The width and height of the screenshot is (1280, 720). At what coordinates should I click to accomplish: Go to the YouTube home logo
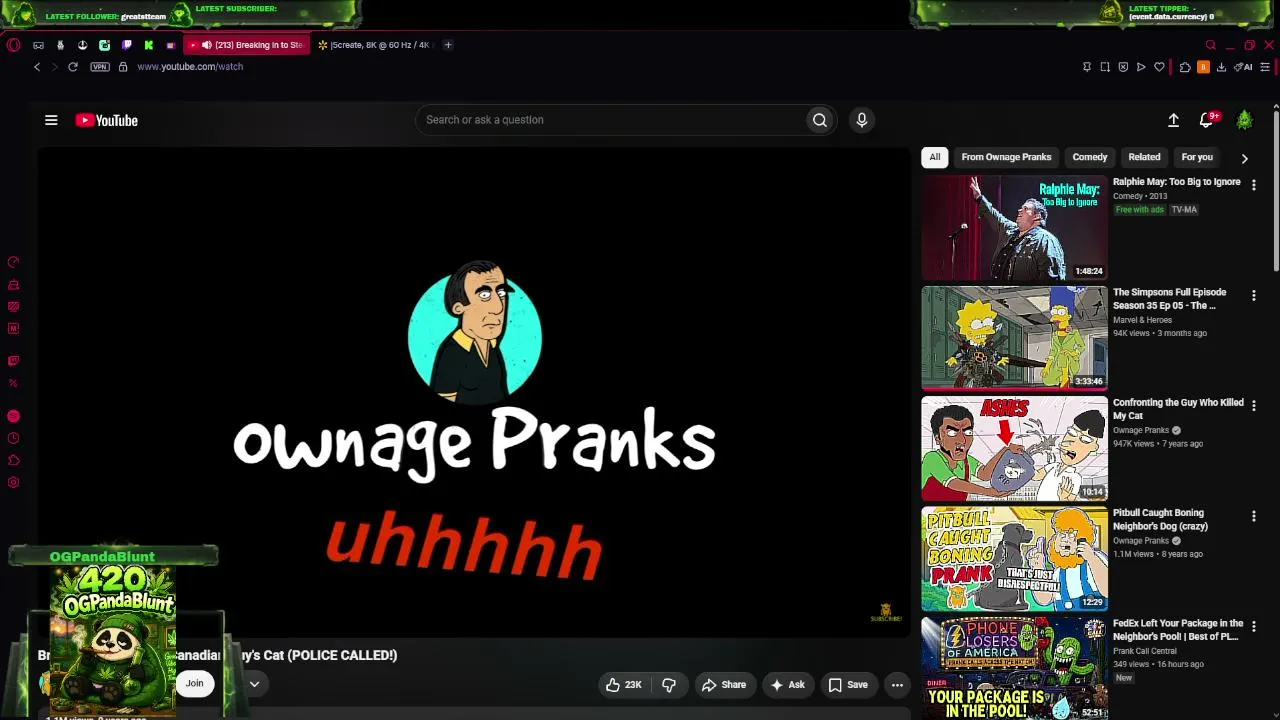(x=106, y=120)
